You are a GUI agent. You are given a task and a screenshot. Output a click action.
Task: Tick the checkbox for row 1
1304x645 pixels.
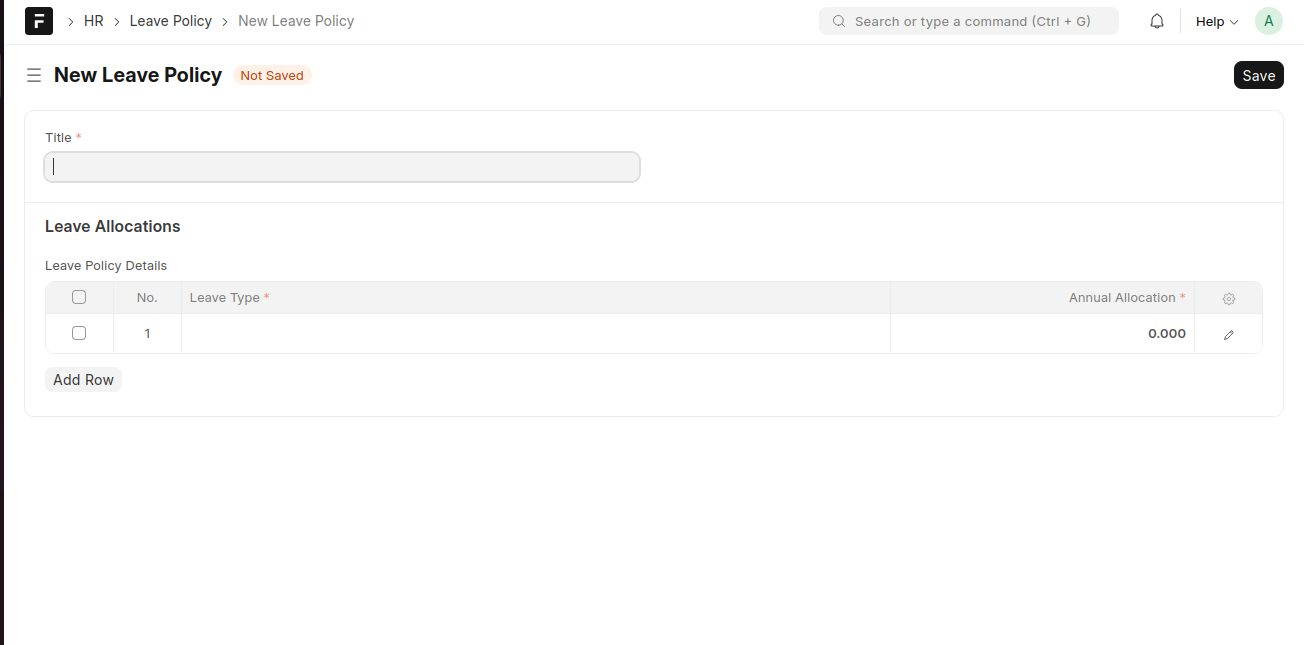coord(79,333)
